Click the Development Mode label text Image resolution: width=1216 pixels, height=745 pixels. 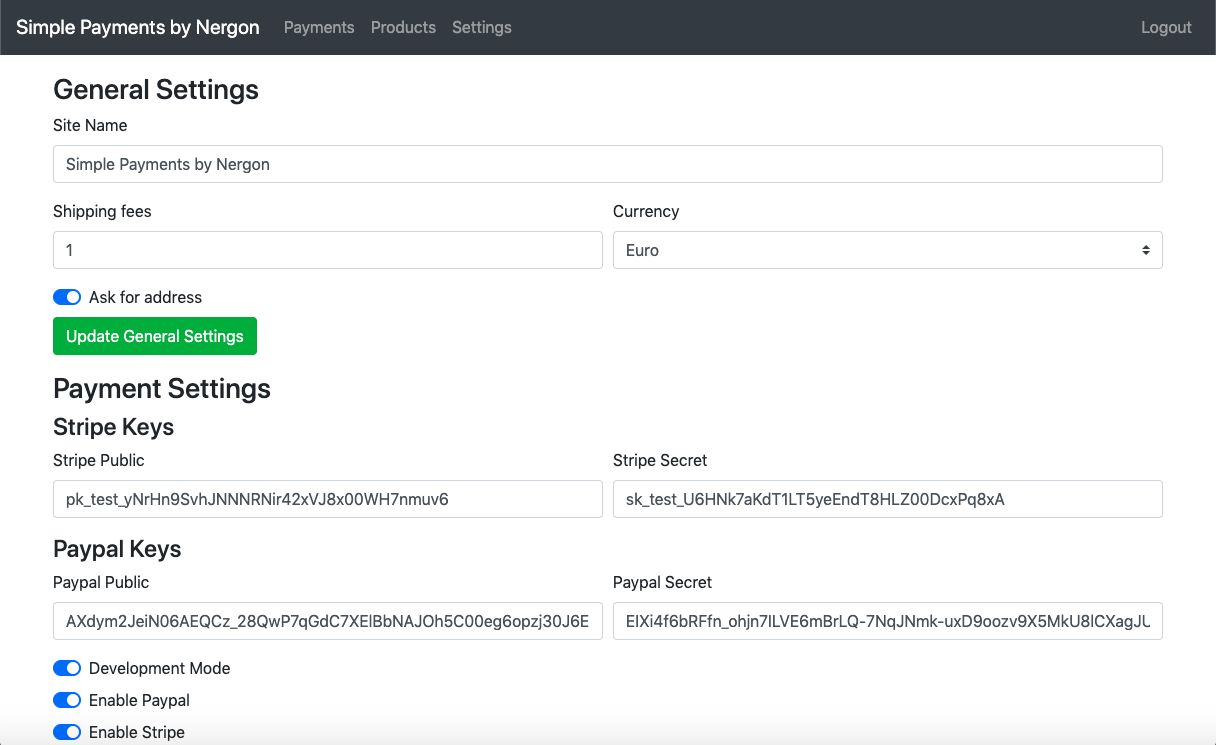pos(159,668)
